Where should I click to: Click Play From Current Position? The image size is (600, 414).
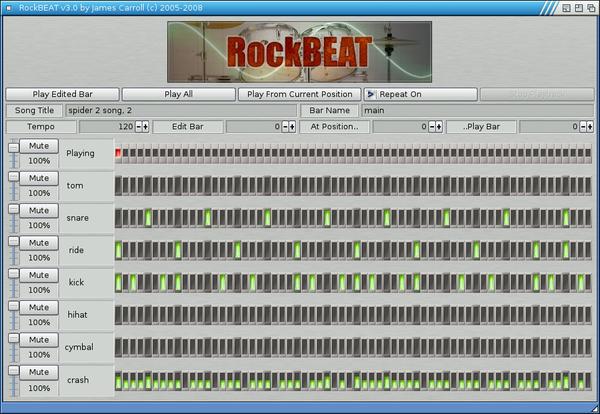coord(298,94)
